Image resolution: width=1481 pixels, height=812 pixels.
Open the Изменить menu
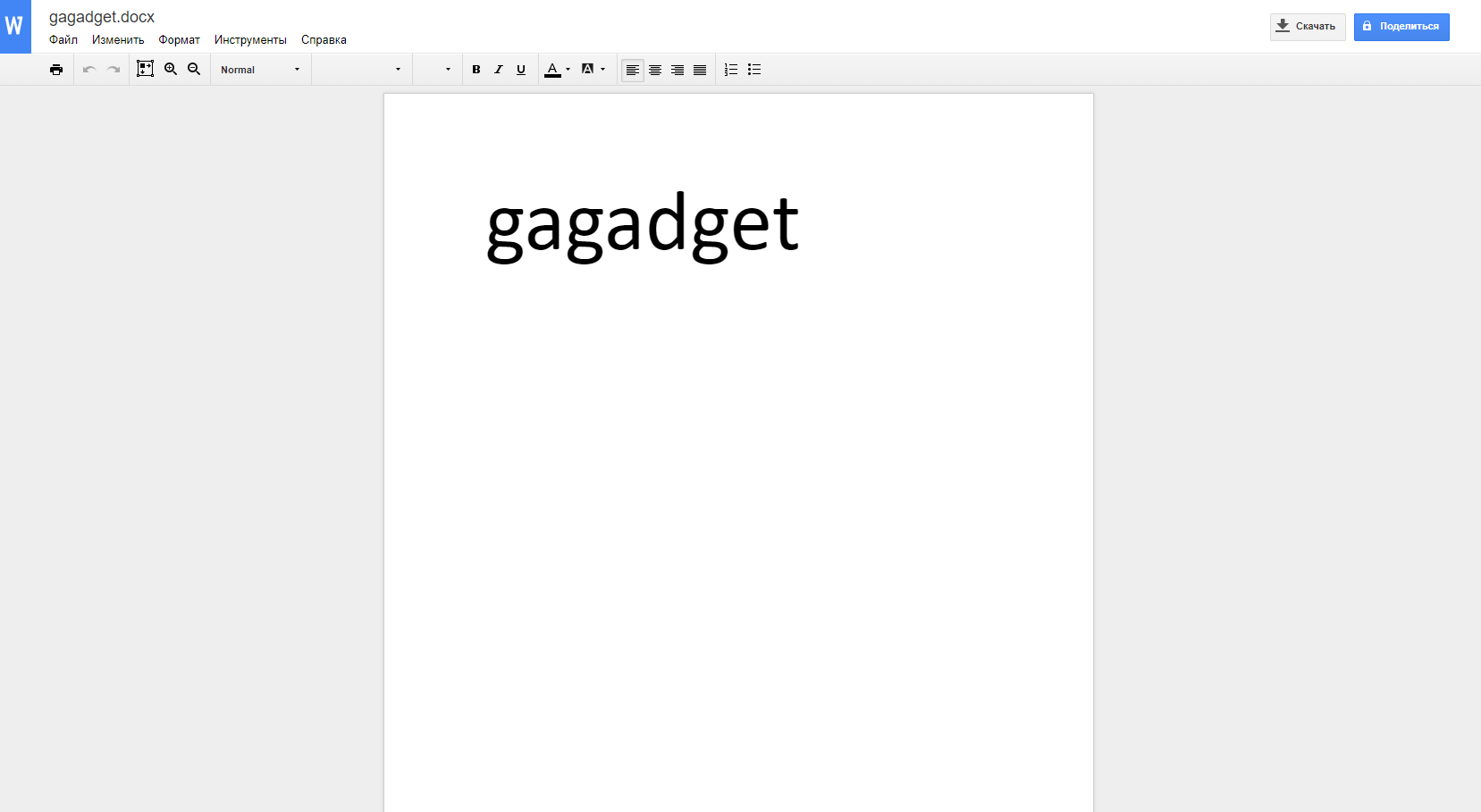pyautogui.click(x=118, y=40)
